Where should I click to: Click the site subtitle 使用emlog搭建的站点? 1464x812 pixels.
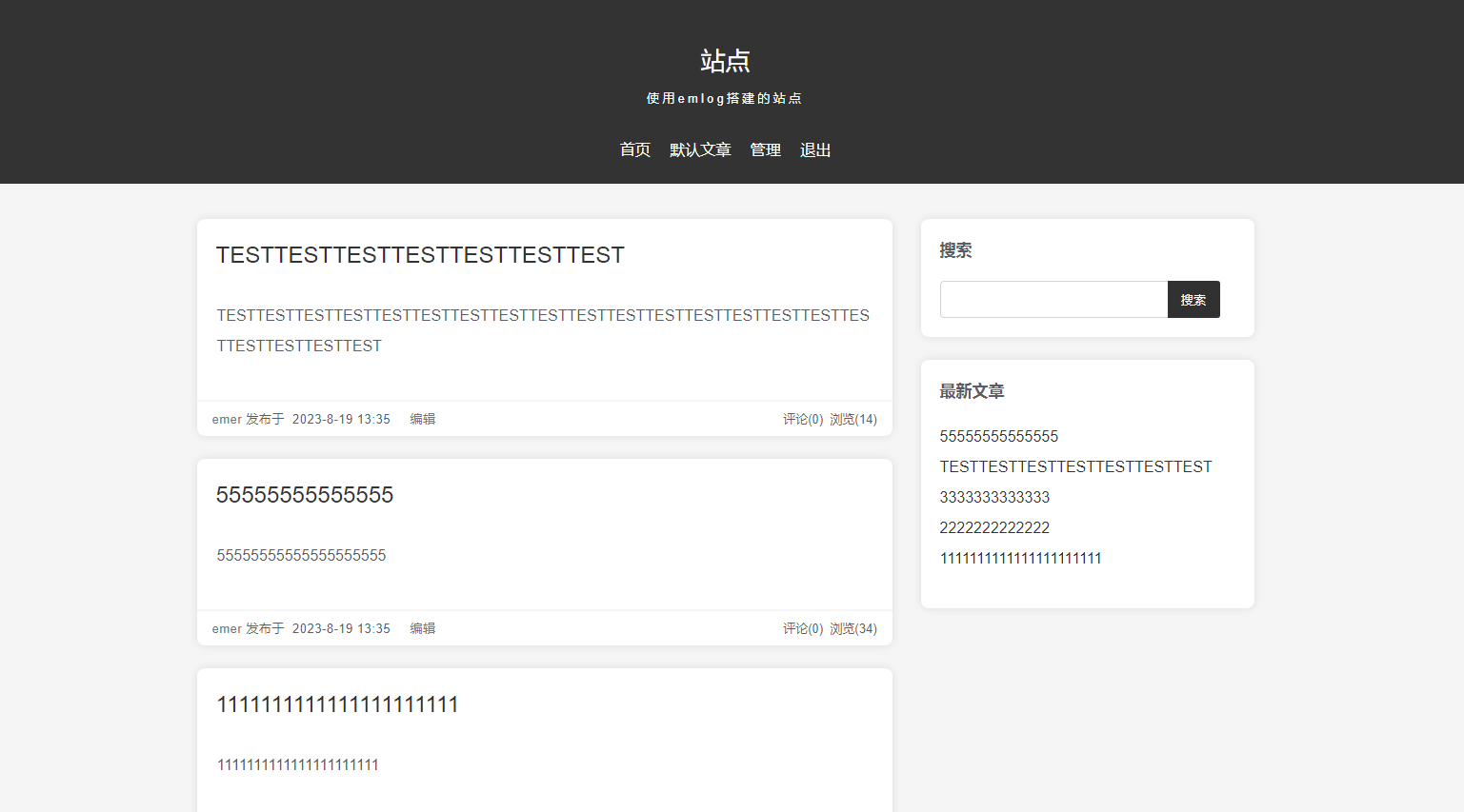[x=724, y=98]
